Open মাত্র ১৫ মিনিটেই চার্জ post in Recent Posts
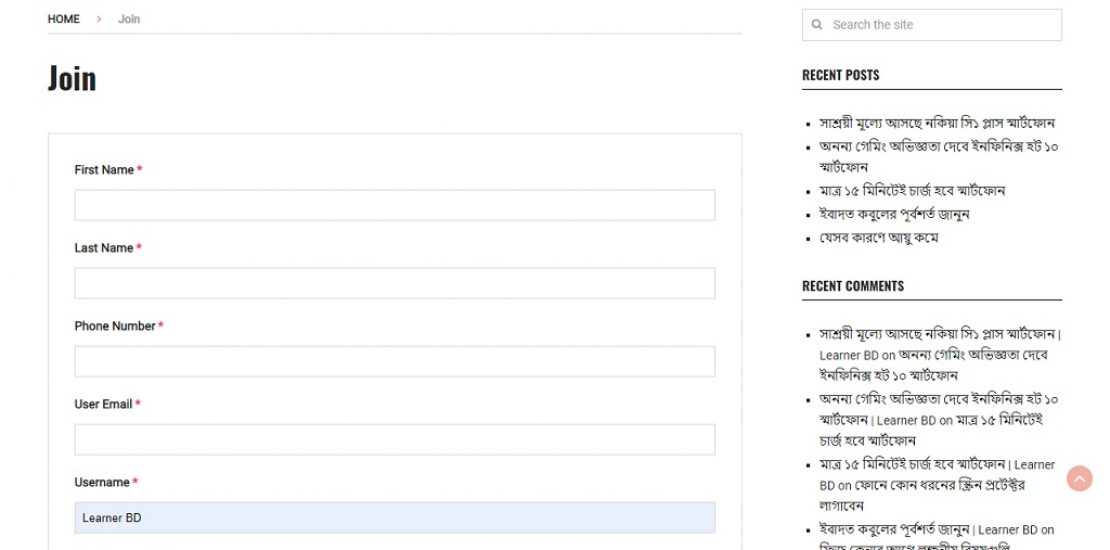1110x550 pixels. pos(911,190)
